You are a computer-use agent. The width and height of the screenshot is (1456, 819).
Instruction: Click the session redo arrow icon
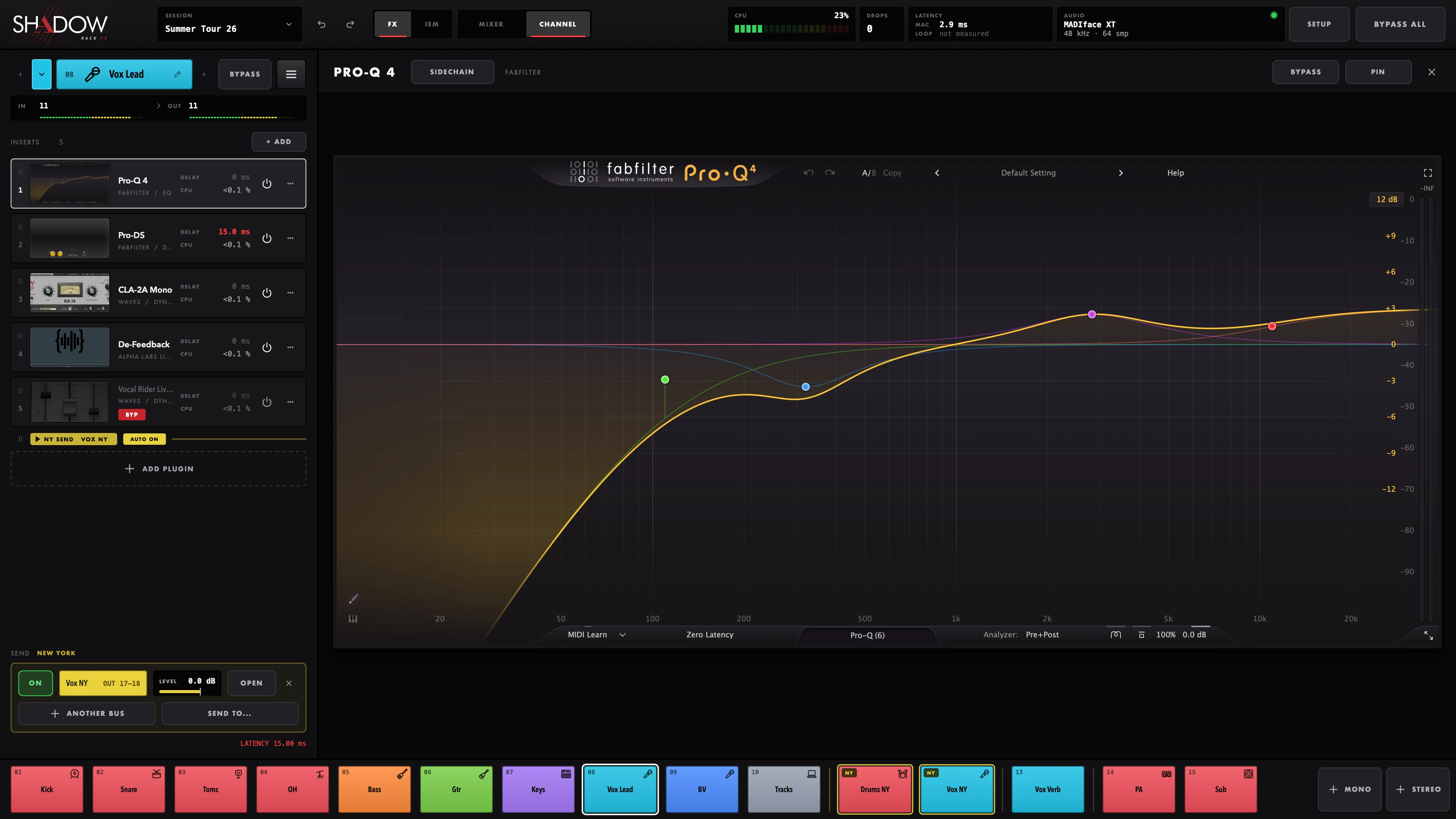350,24
